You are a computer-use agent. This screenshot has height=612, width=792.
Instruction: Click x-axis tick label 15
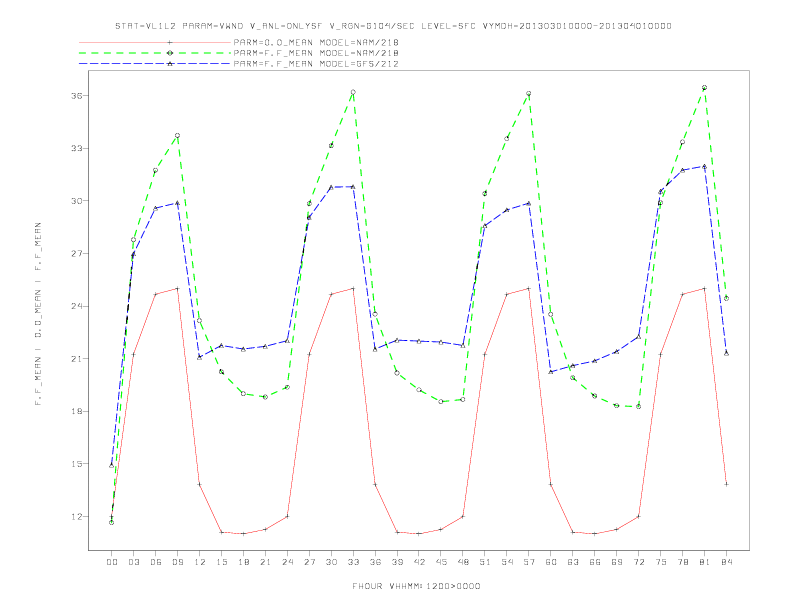click(221, 562)
